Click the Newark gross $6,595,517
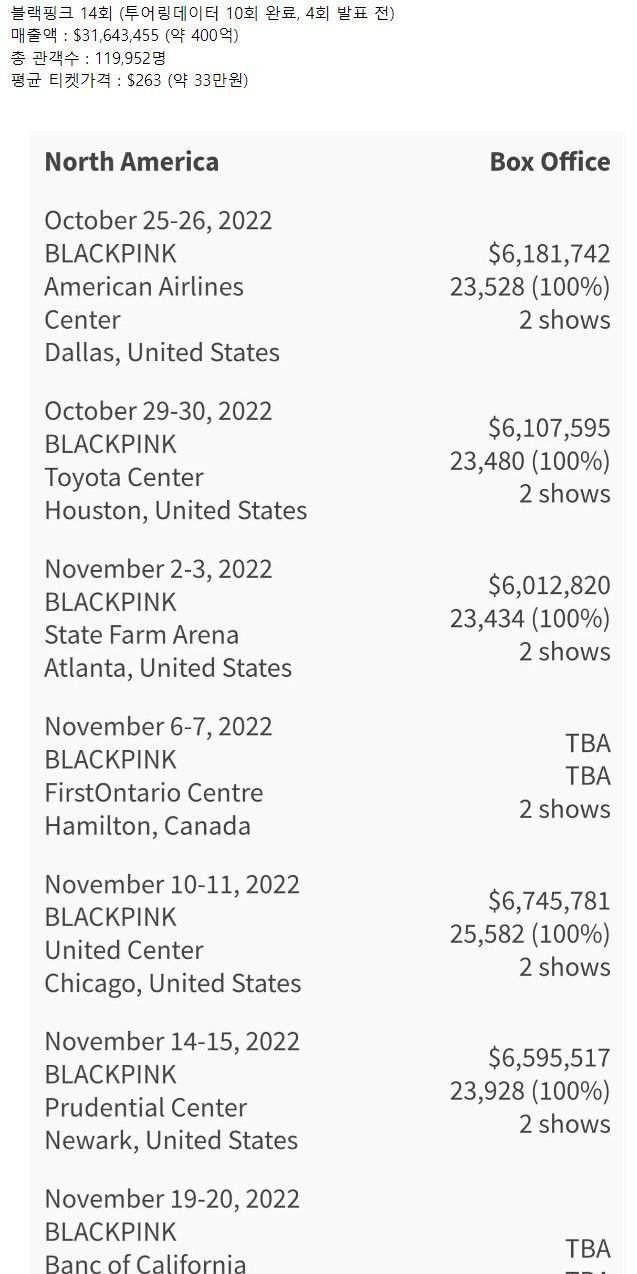637x1274 pixels. tap(549, 1058)
